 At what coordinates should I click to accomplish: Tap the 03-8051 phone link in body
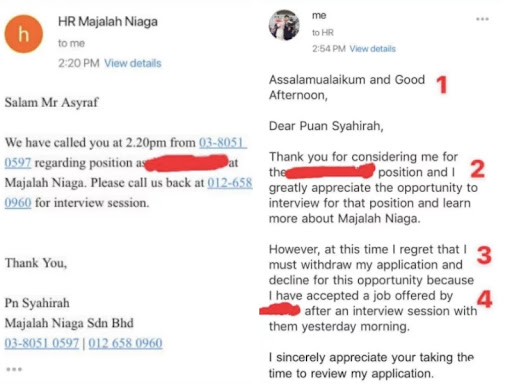(x=223, y=143)
